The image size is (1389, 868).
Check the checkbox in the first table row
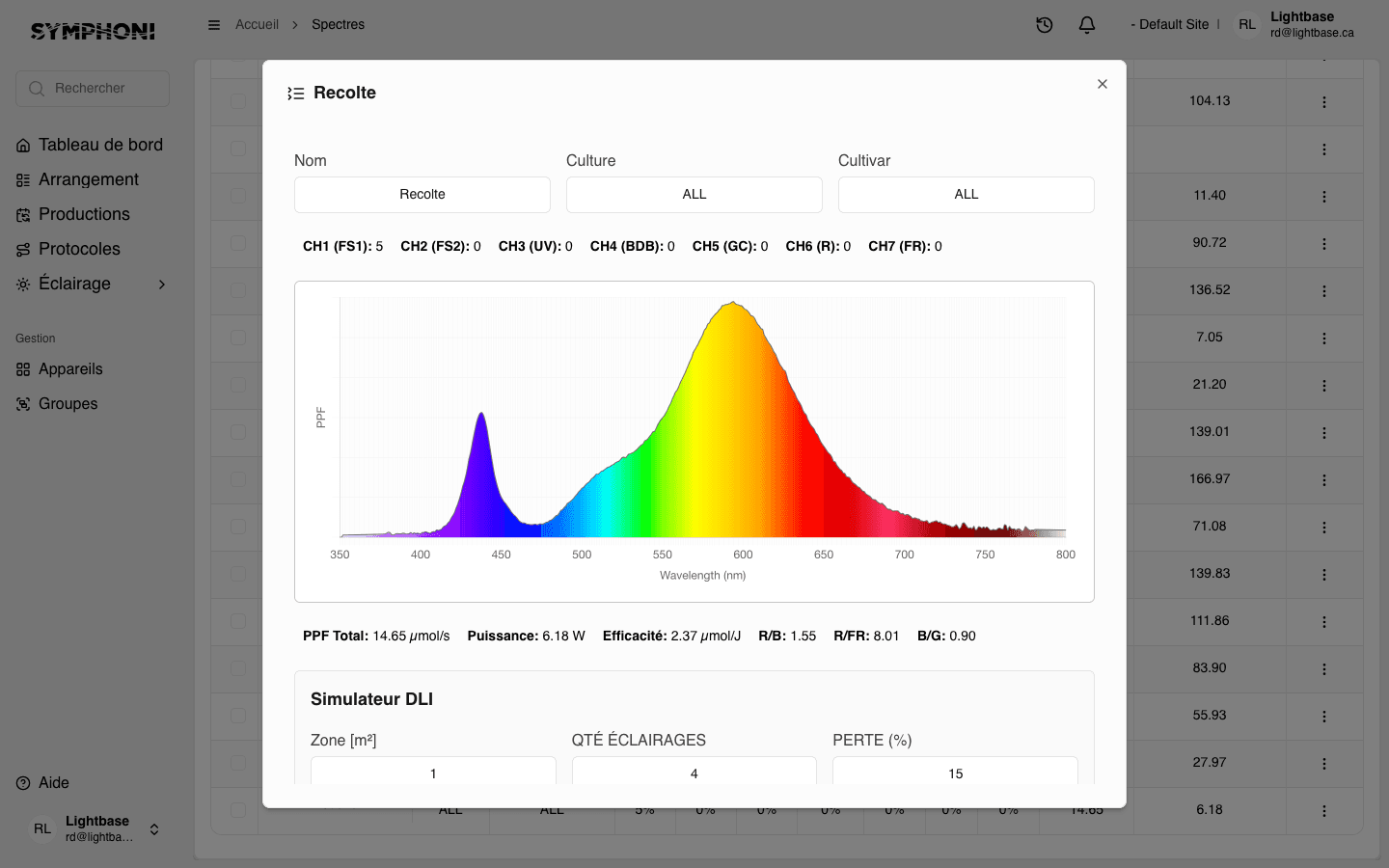(x=237, y=101)
